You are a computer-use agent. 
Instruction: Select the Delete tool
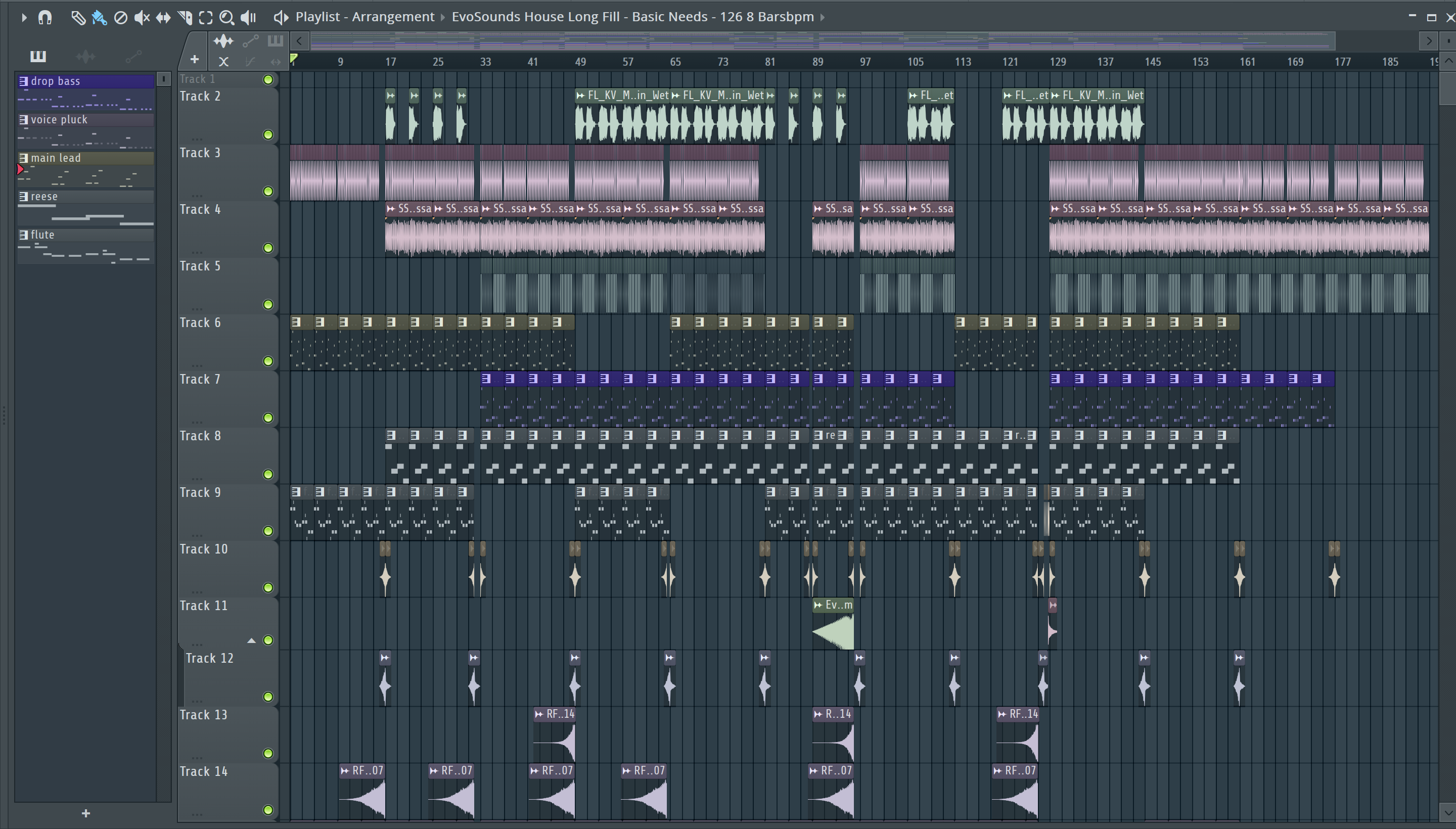pyautogui.click(x=121, y=18)
